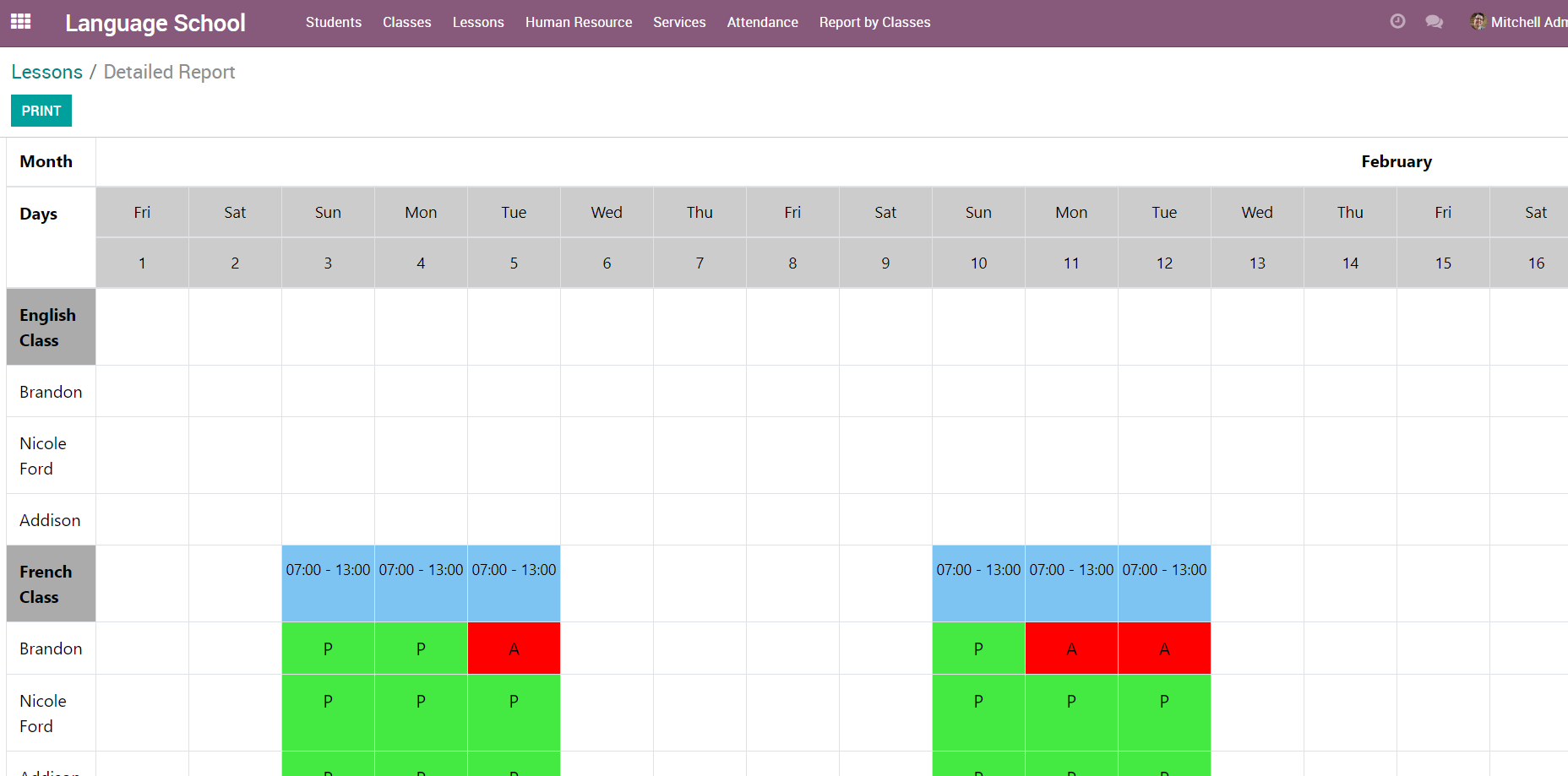
Task: Click the PRINT button
Action: (41, 111)
